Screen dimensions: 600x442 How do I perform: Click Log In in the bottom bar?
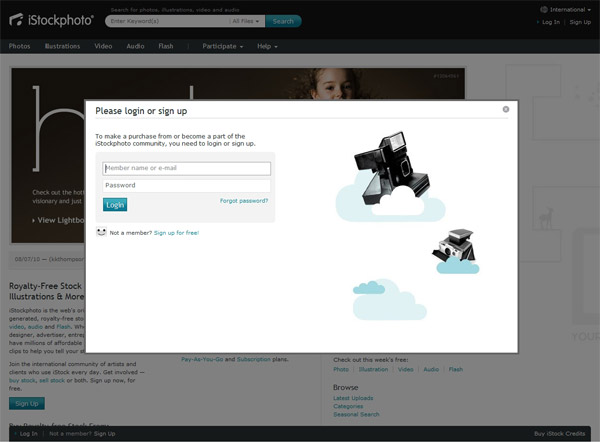coord(29,434)
